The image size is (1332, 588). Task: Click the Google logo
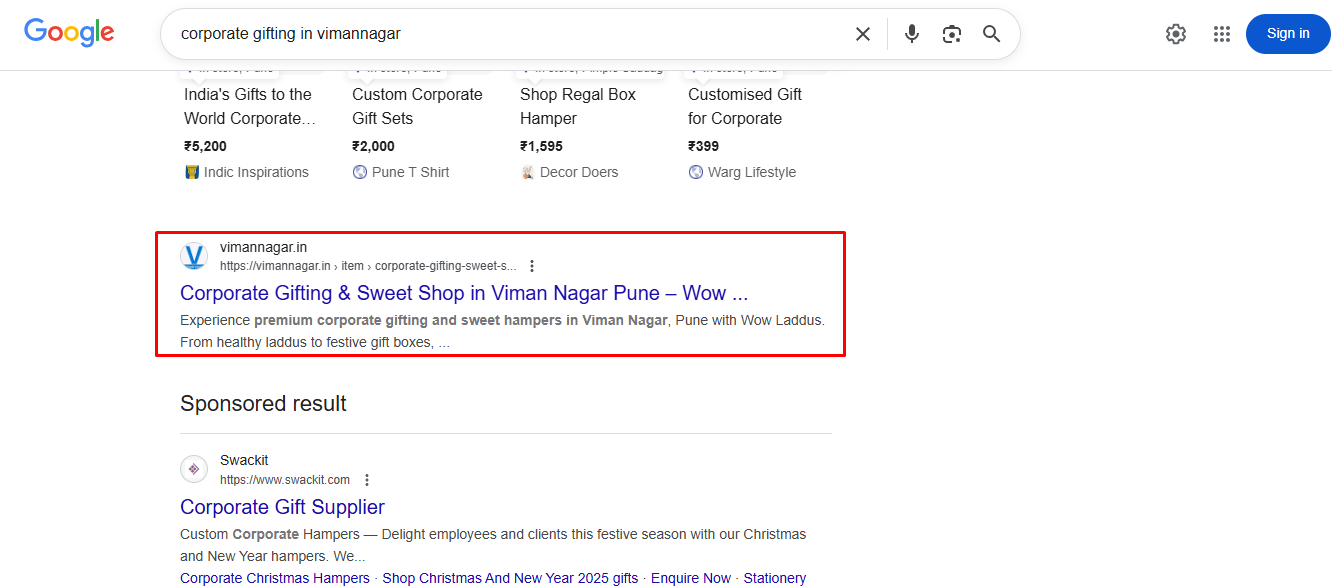[x=68, y=32]
